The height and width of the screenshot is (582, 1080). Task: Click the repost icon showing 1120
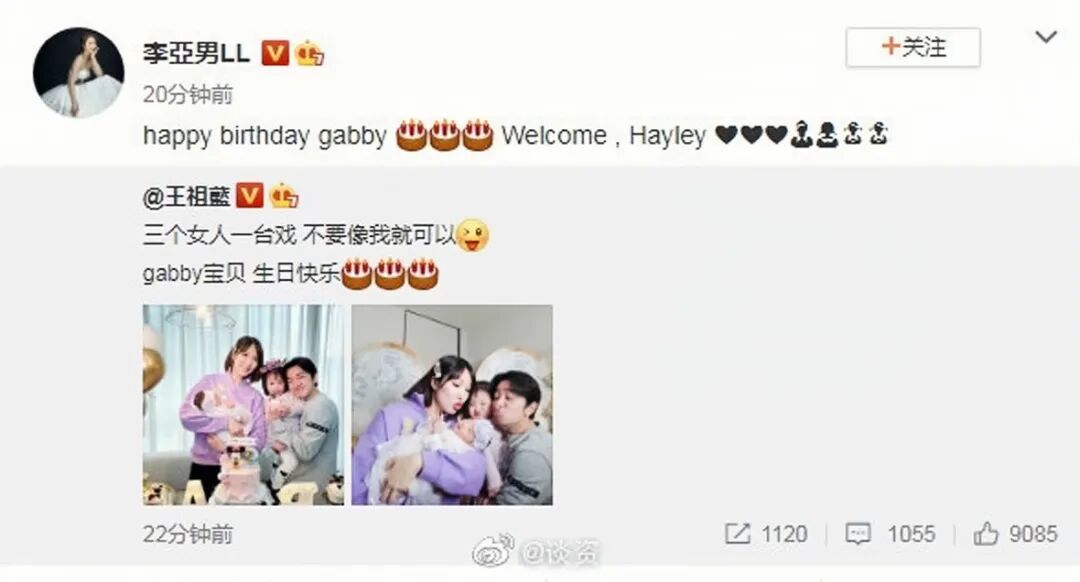pos(738,534)
